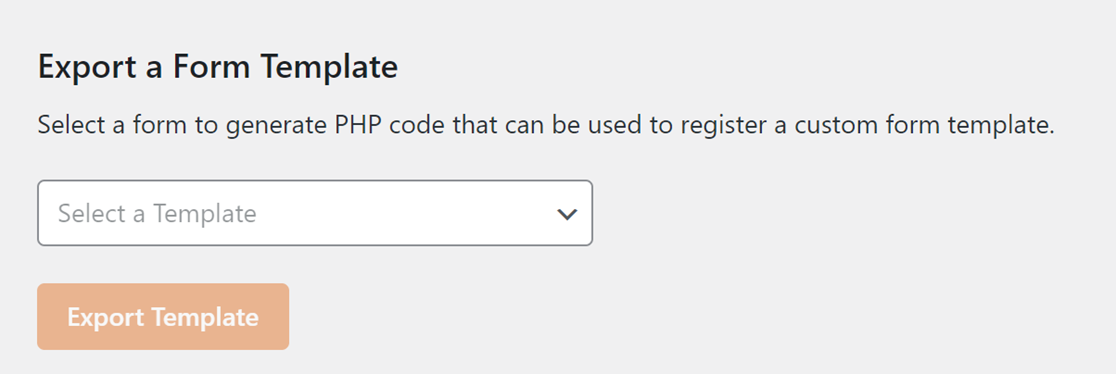This screenshot has height=374, width=1116.
Task: Click the dropdown caret to show the form list
Action: pyautogui.click(x=567, y=214)
